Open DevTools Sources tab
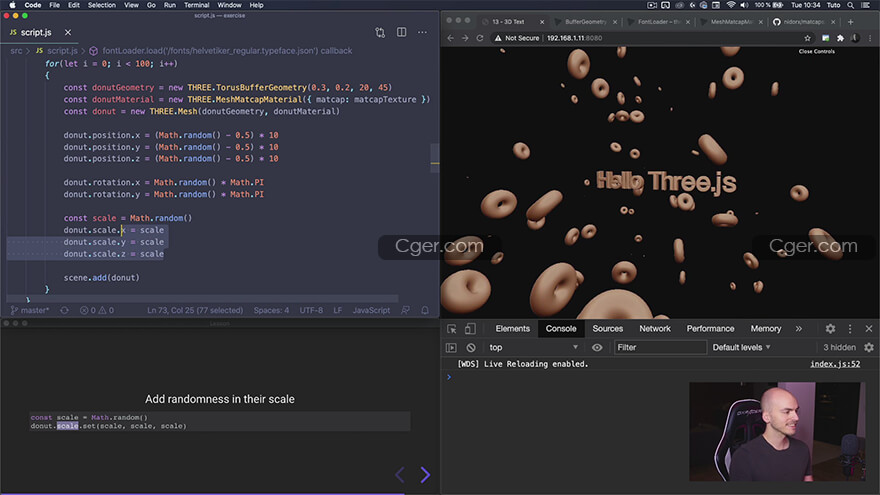Image resolution: width=880 pixels, height=495 pixels. pyautogui.click(x=608, y=329)
